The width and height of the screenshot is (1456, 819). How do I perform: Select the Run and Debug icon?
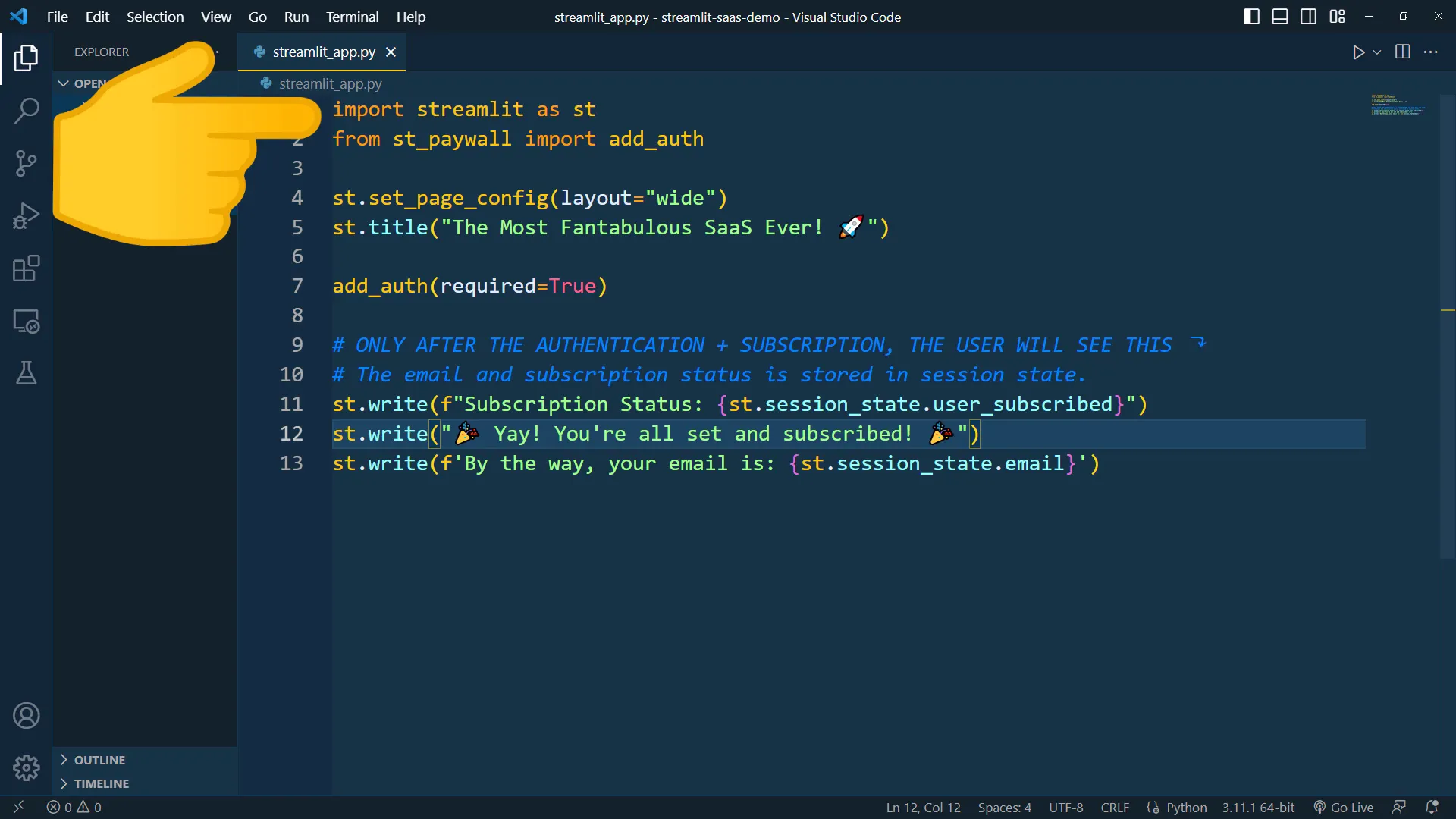(x=27, y=217)
